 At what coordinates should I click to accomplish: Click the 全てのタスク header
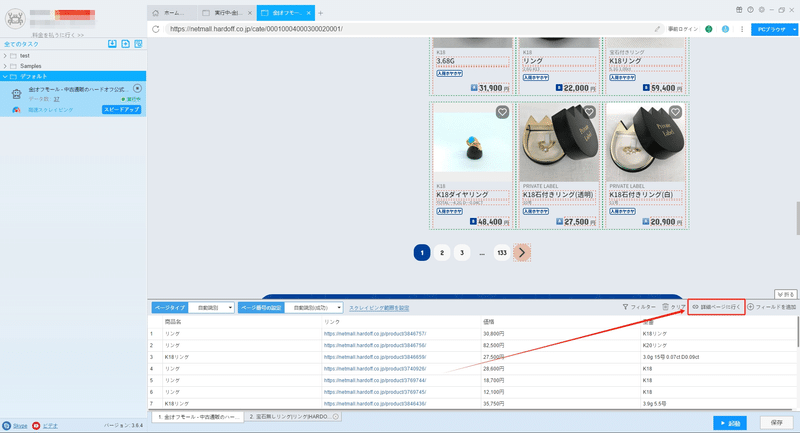(x=21, y=44)
